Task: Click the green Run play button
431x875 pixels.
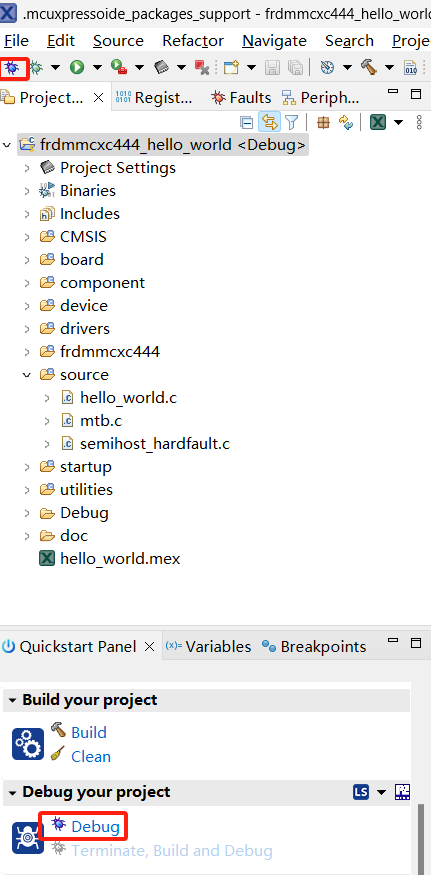Action: tap(77, 68)
